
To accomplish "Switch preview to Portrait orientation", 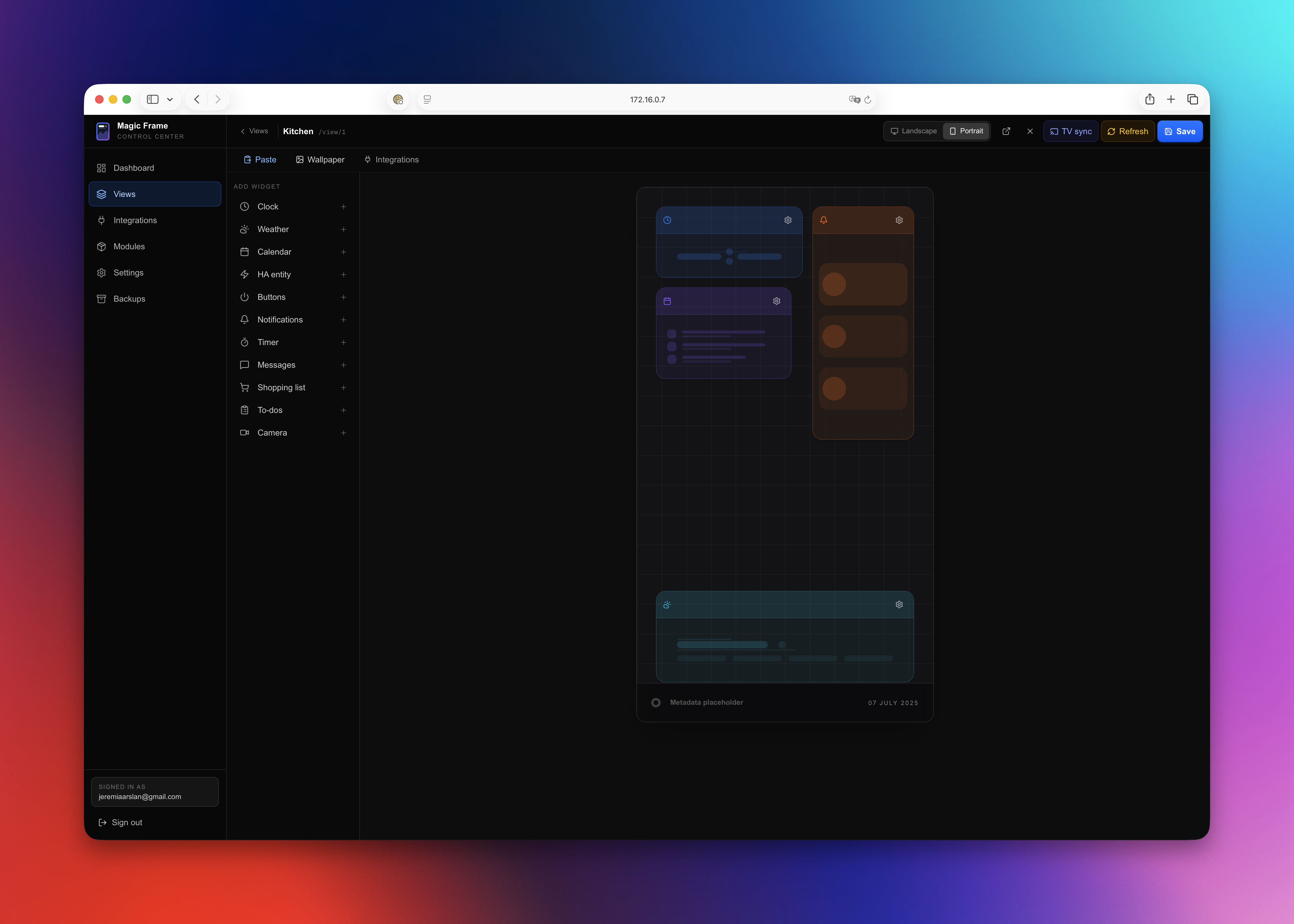I will coord(966,131).
